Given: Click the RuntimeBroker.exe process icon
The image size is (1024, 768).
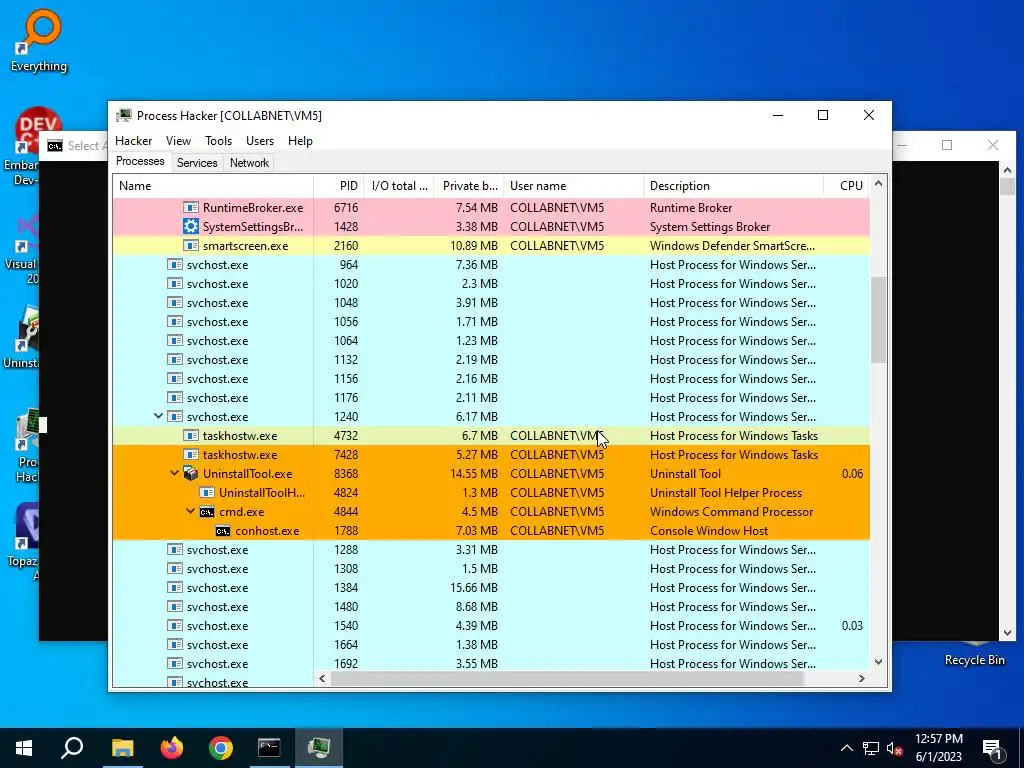Looking at the screenshot, I should pyautogui.click(x=191, y=208).
